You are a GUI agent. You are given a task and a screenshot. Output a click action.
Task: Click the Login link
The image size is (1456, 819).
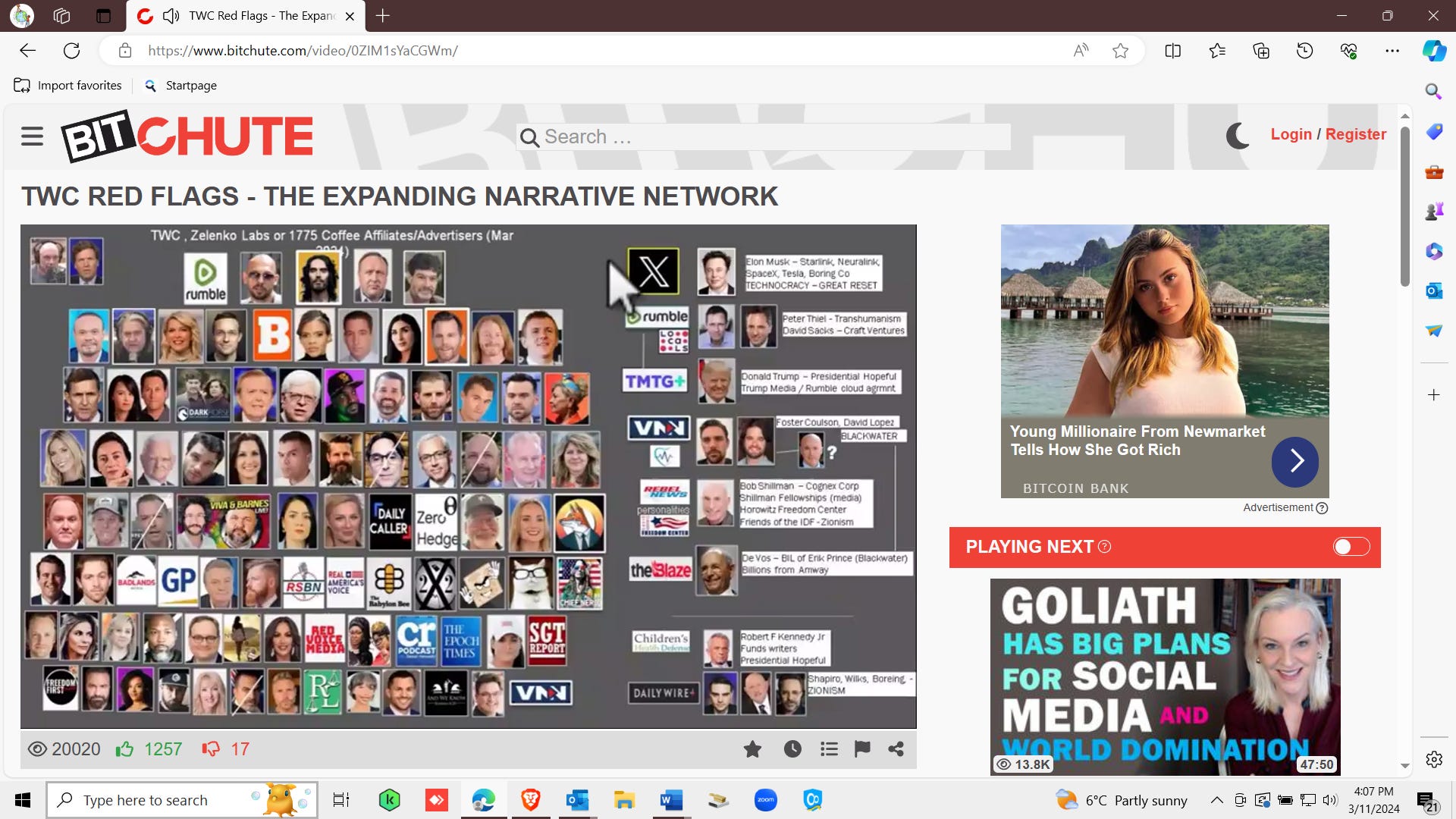coord(1291,134)
